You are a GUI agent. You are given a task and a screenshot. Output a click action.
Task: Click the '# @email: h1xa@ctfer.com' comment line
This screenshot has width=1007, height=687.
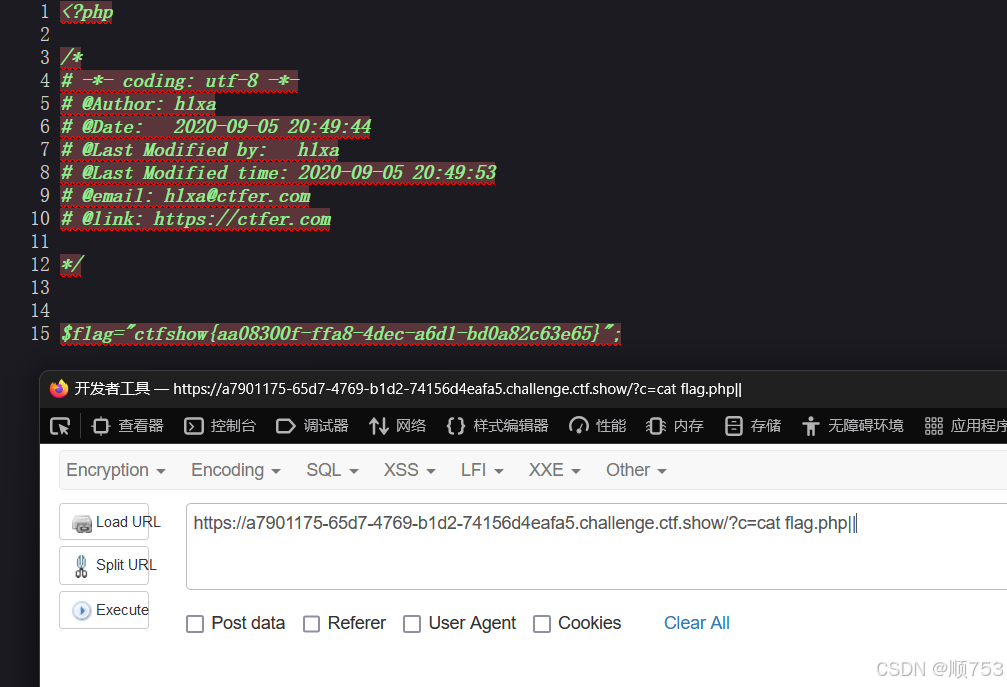tap(186, 196)
